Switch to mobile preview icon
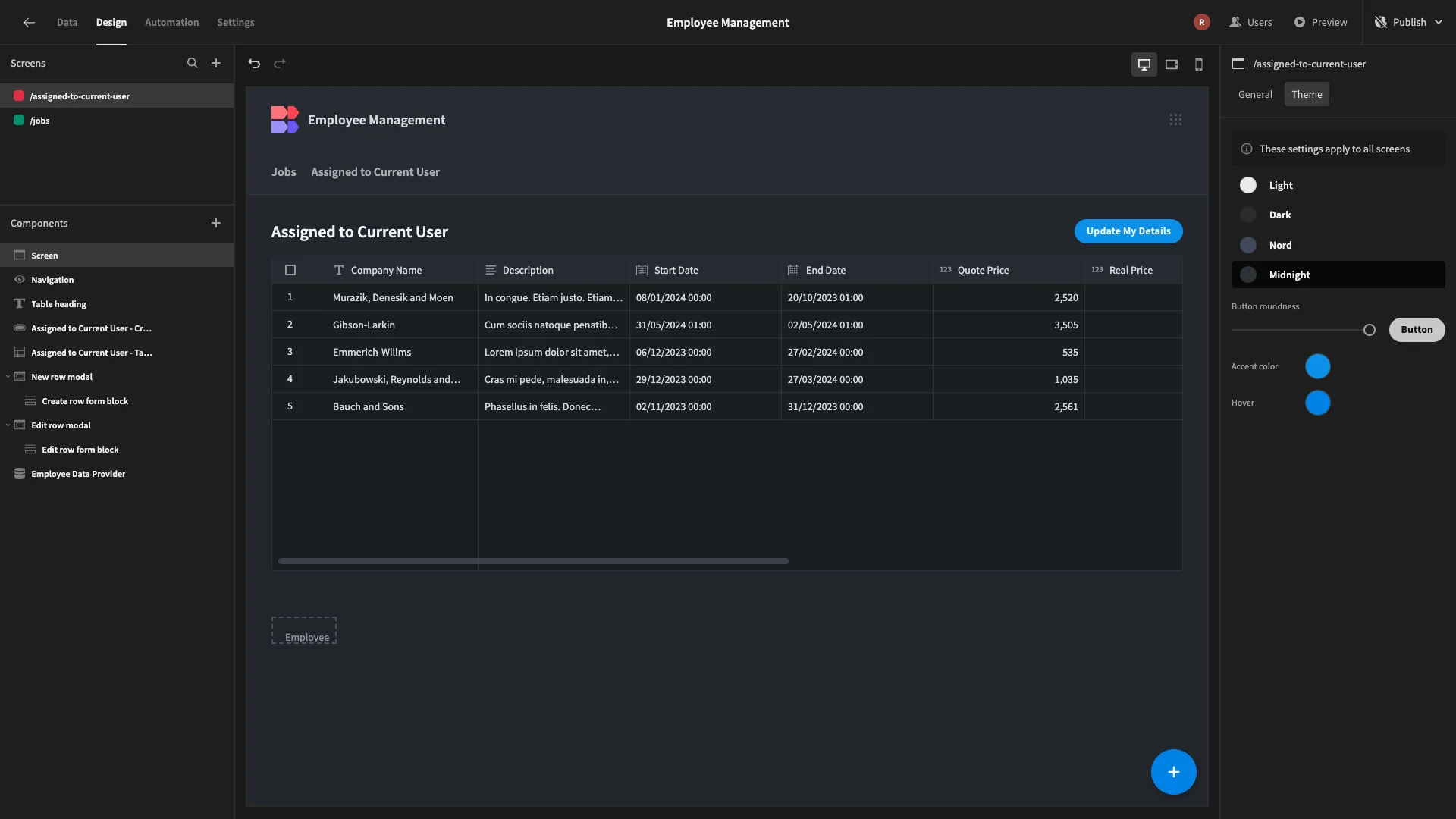Viewport: 1456px width, 819px height. coord(1199,64)
